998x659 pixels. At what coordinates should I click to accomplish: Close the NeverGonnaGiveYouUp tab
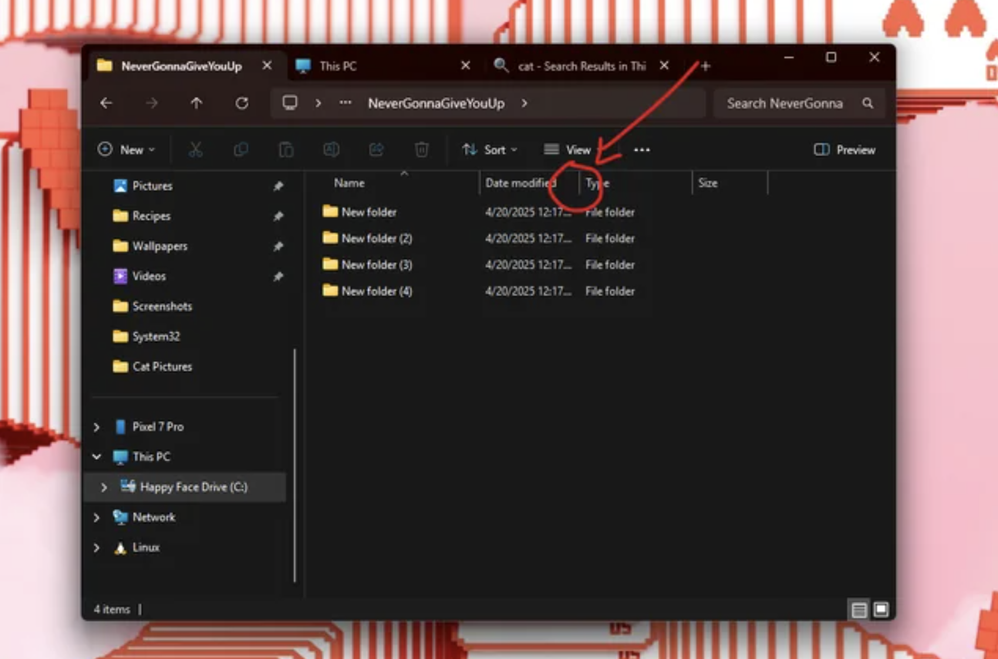coord(267,66)
